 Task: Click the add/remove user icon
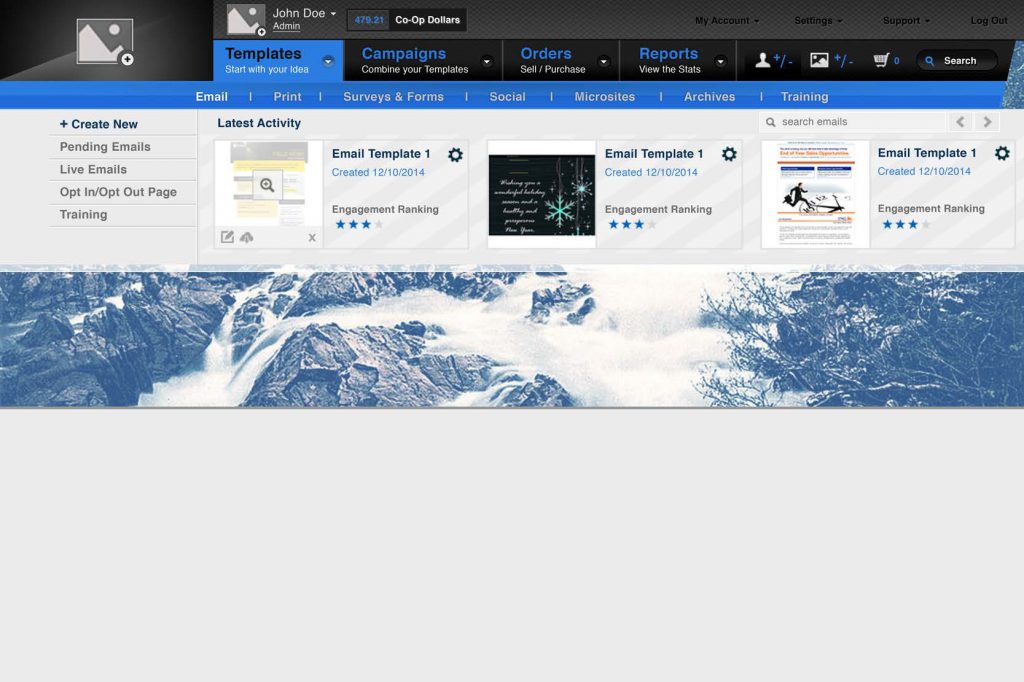pyautogui.click(x=773, y=61)
